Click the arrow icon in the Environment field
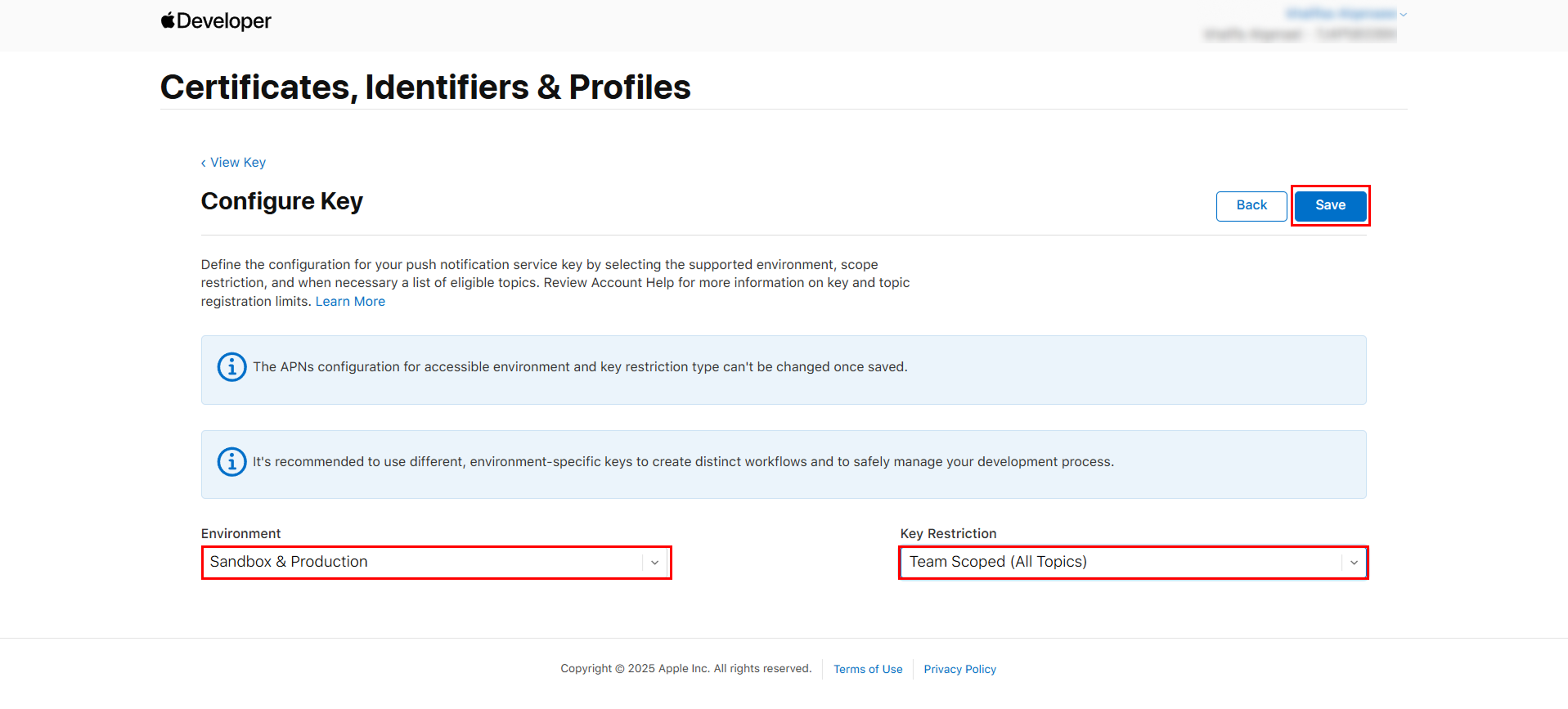 pyautogui.click(x=654, y=563)
